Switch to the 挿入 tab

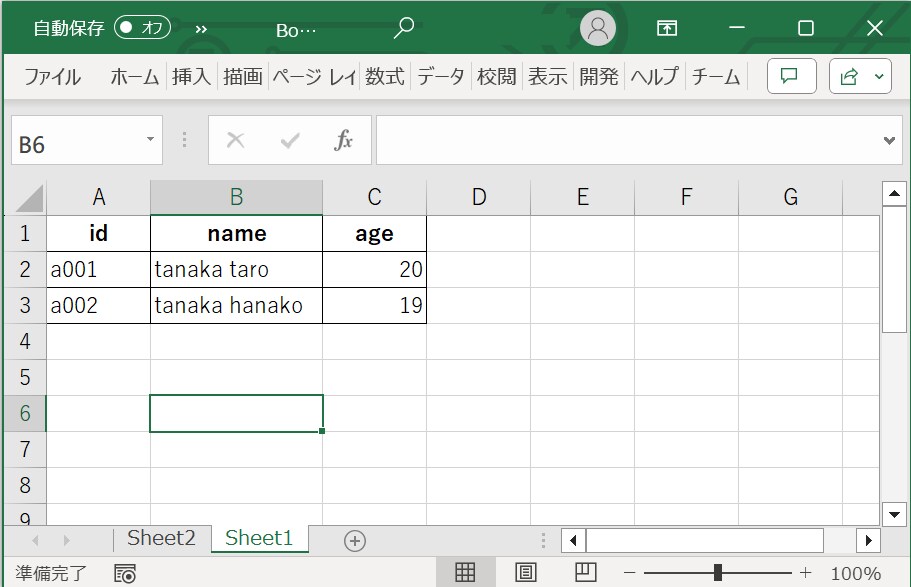tap(191, 76)
